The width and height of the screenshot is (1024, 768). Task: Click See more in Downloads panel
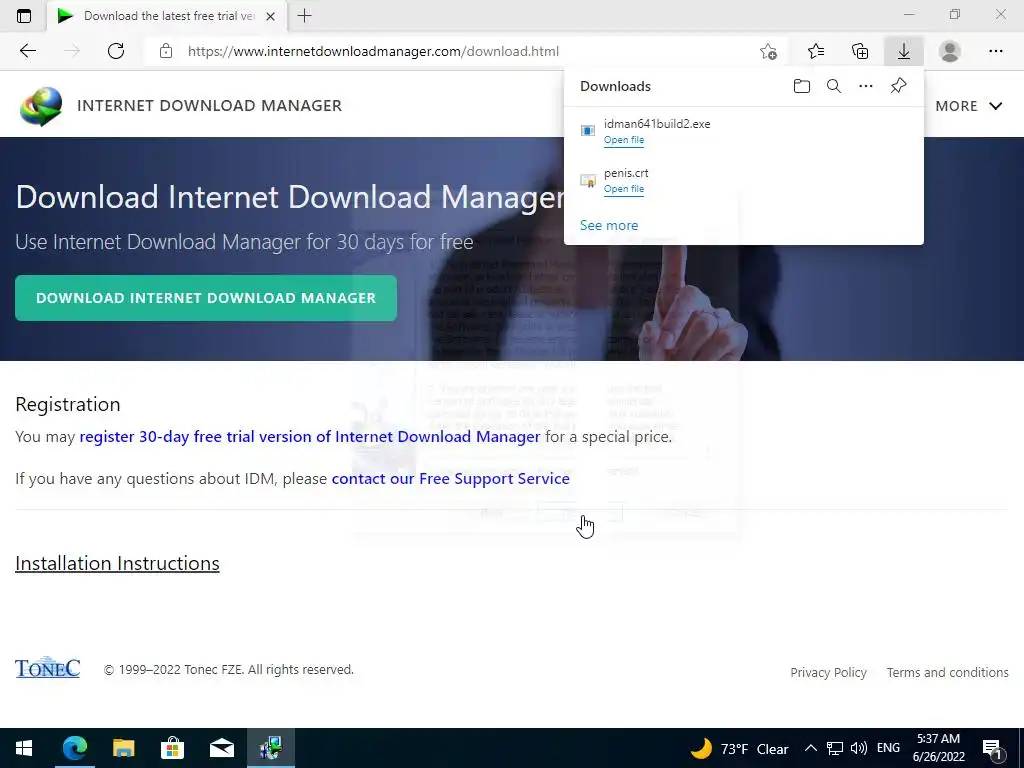pos(609,225)
